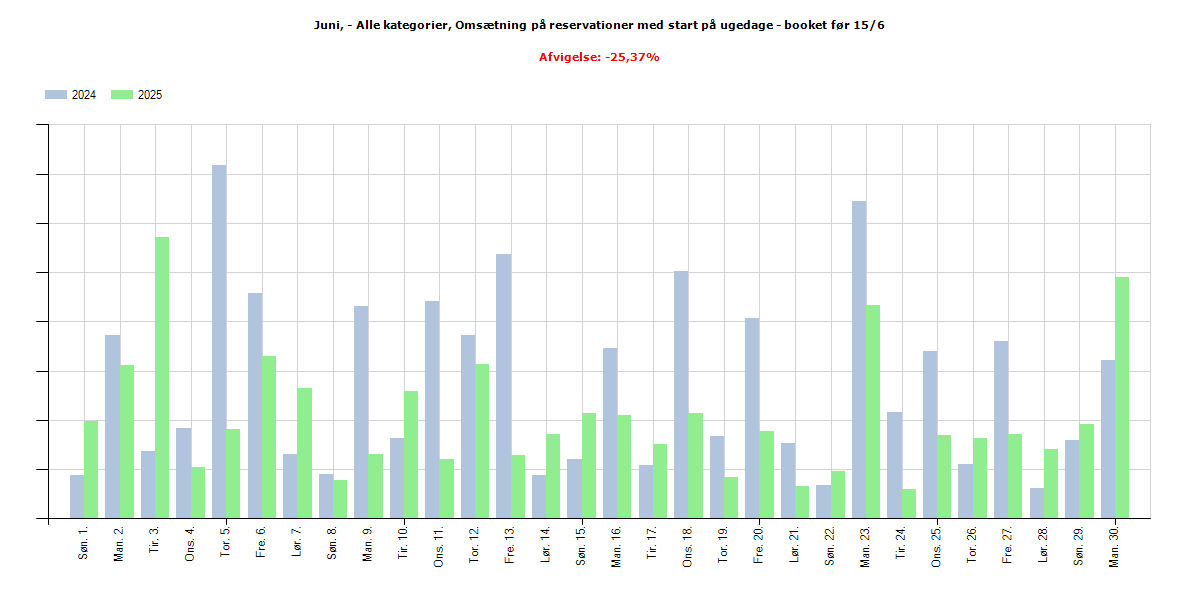Select the 2025 legend label

[x=150, y=95]
